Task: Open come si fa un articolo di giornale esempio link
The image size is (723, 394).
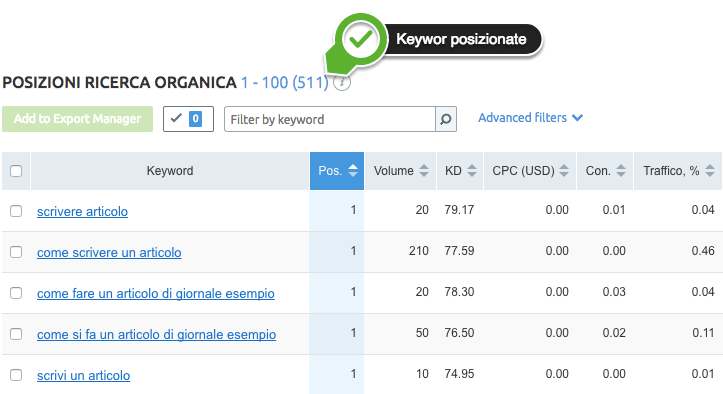Action: coord(157,334)
